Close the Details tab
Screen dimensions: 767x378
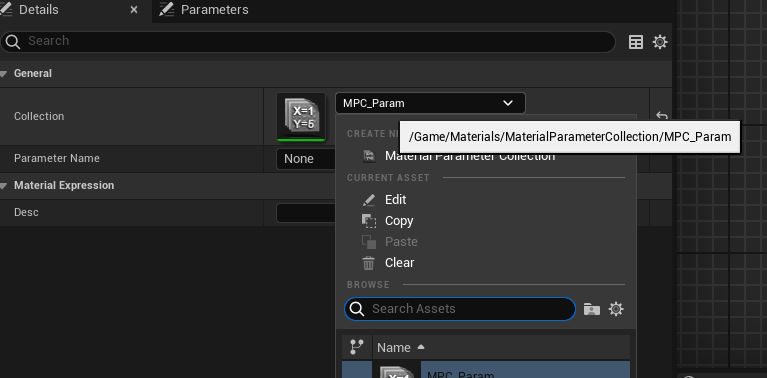[134, 10]
